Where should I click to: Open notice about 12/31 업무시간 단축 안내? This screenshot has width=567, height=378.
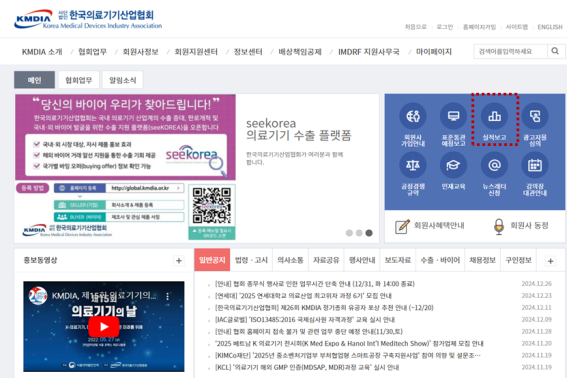(315, 284)
